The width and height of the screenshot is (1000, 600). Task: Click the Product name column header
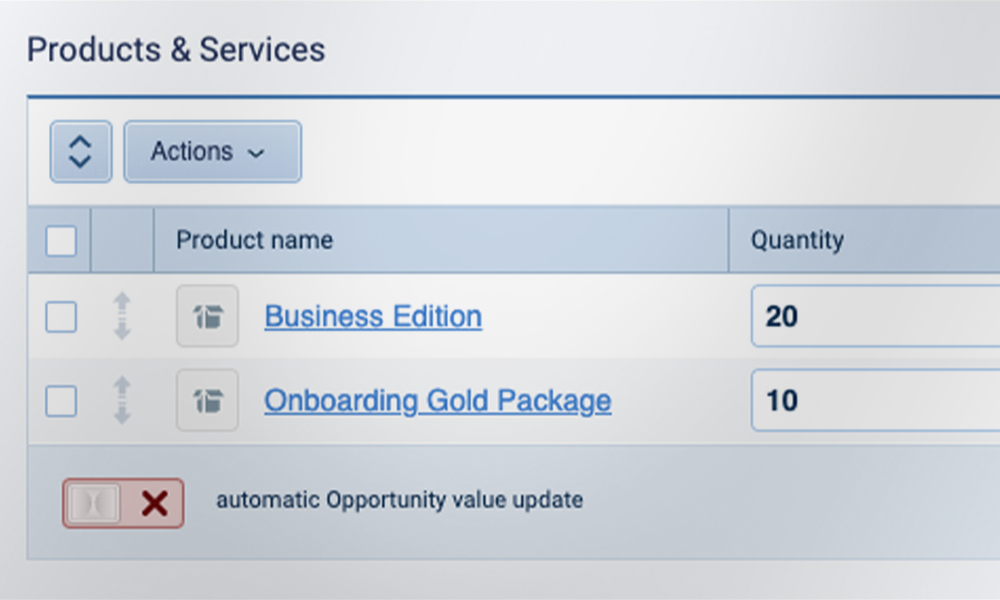click(254, 240)
